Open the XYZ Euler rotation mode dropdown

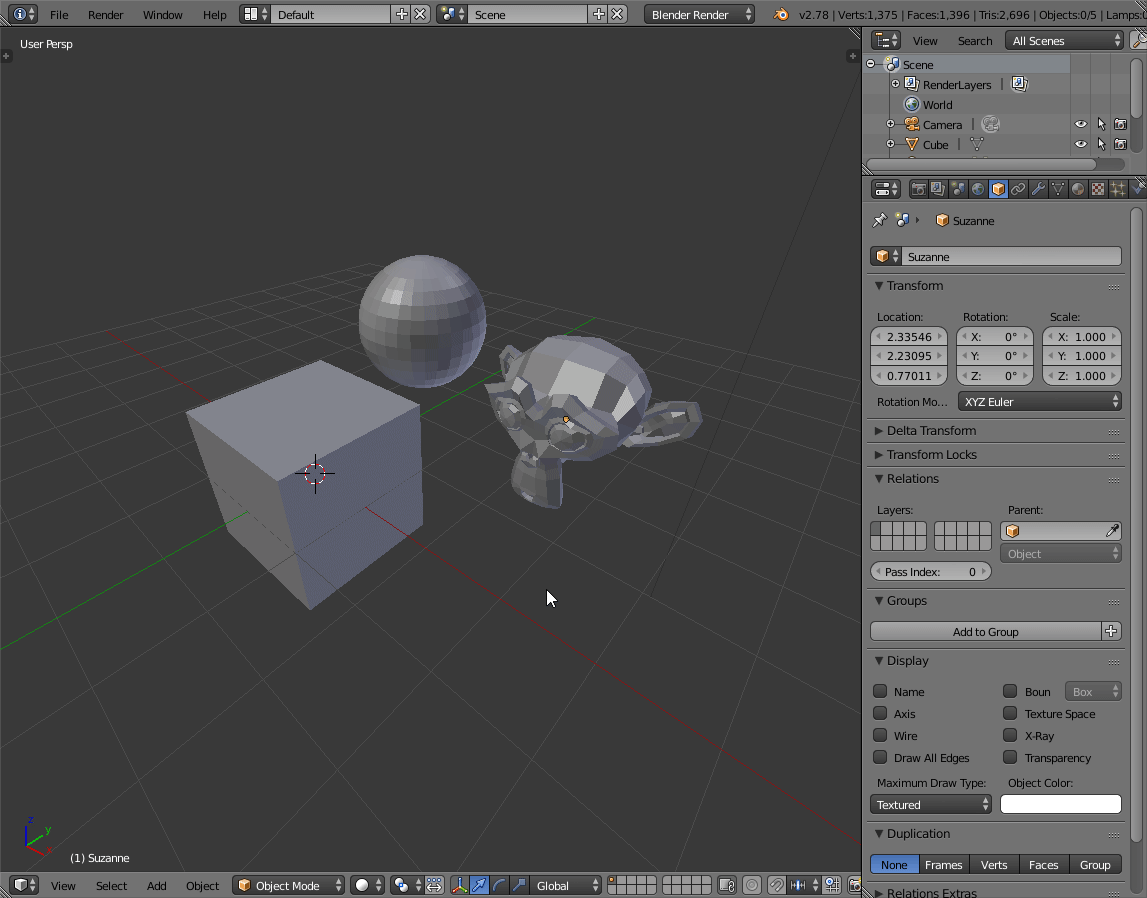click(x=1039, y=401)
